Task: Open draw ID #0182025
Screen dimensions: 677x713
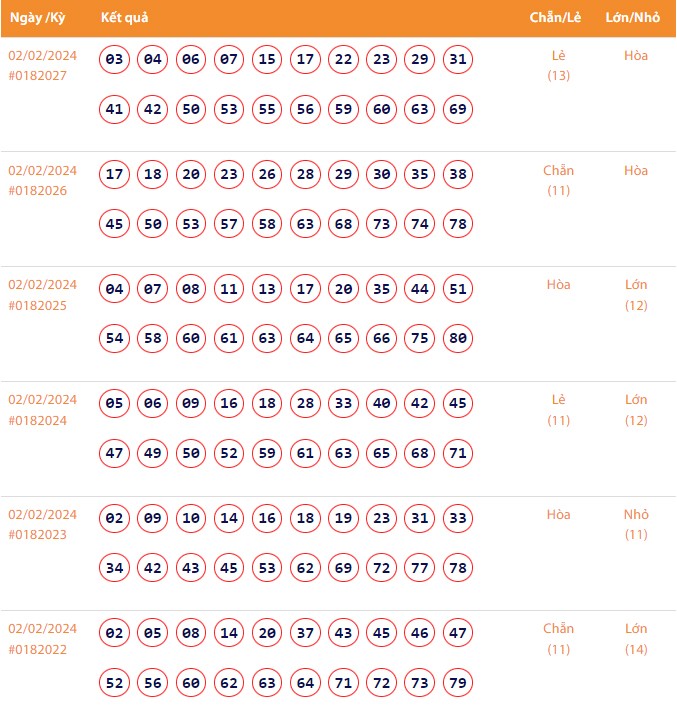Action: (37, 305)
